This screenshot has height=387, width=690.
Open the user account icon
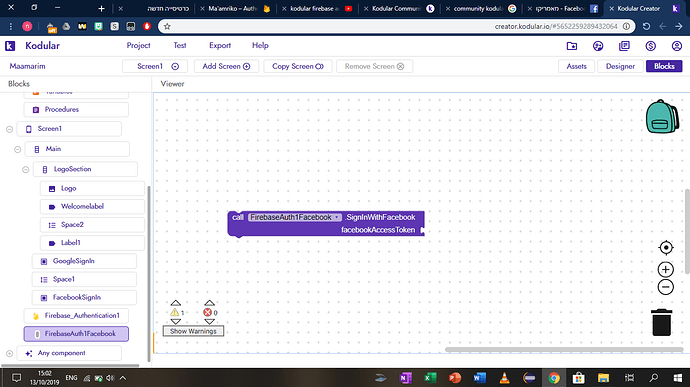click(x=677, y=46)
